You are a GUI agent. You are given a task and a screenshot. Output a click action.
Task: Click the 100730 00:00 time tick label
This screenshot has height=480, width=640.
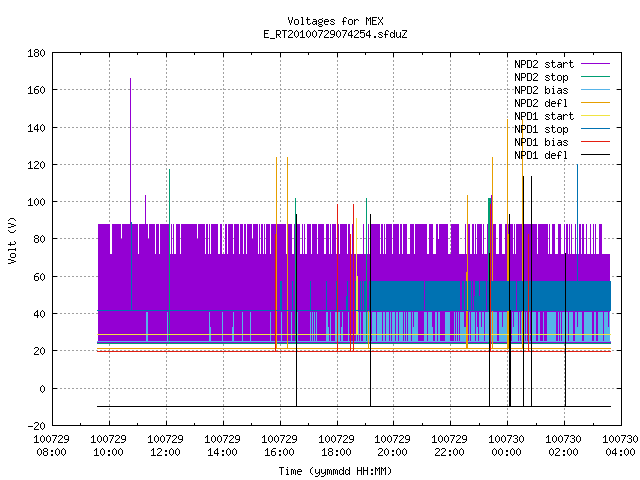pos(507,446)
